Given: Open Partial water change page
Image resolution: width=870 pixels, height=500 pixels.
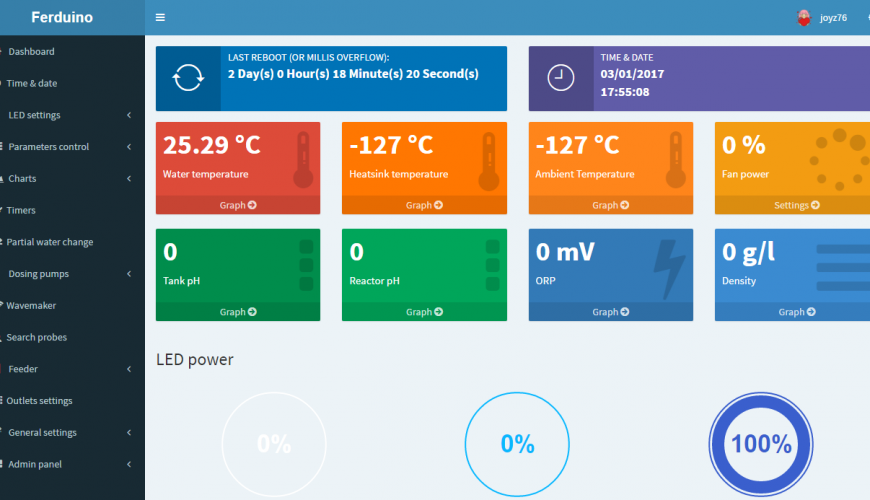Looking at the screenshot, I should (x=50, y=242).
